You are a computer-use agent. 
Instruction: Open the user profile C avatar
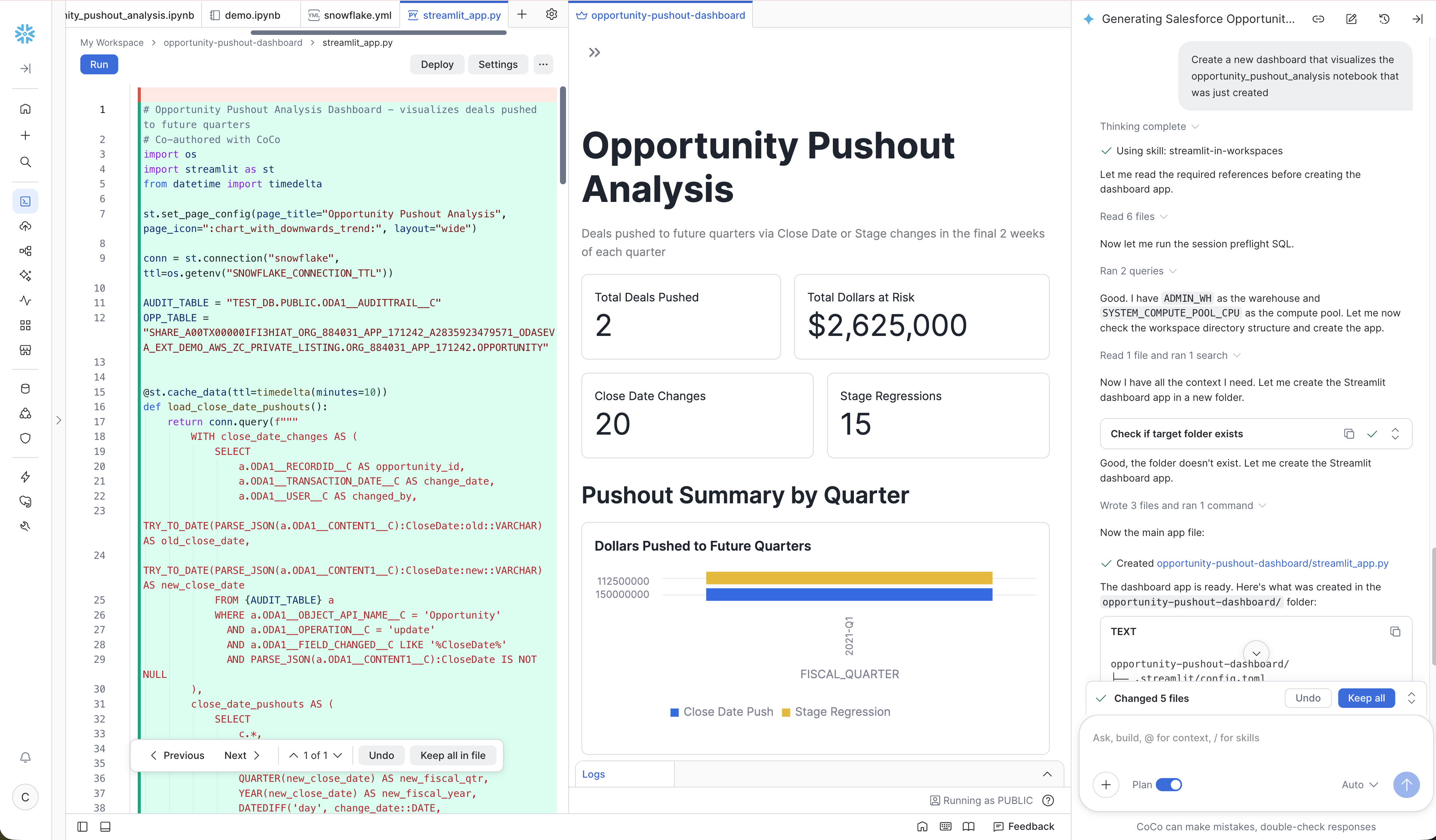[25, 797]
